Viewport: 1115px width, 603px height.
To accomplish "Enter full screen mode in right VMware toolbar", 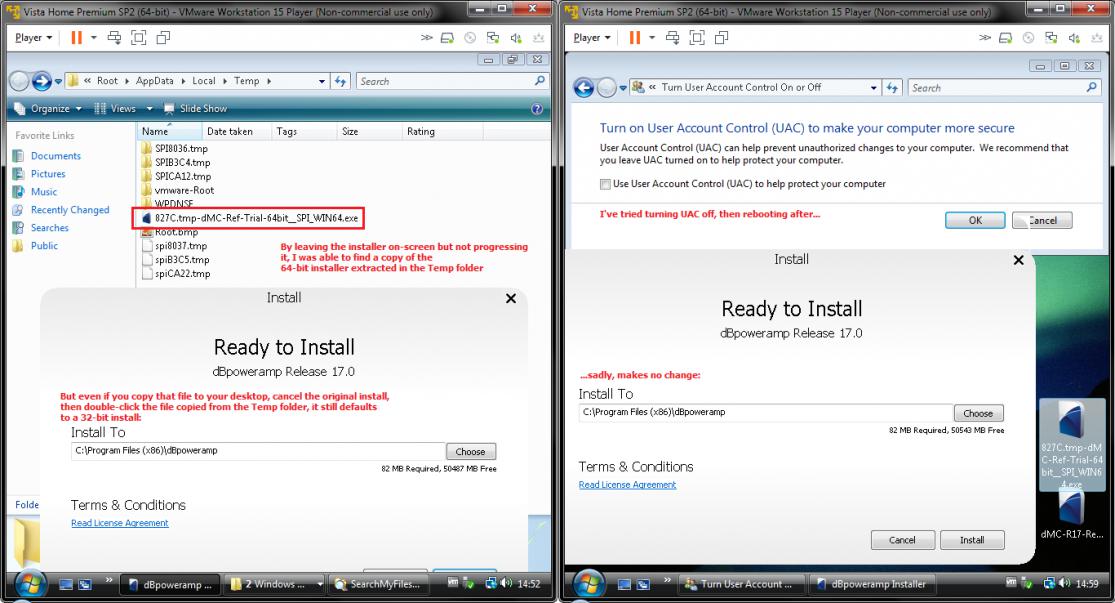I will click(697, 38).
